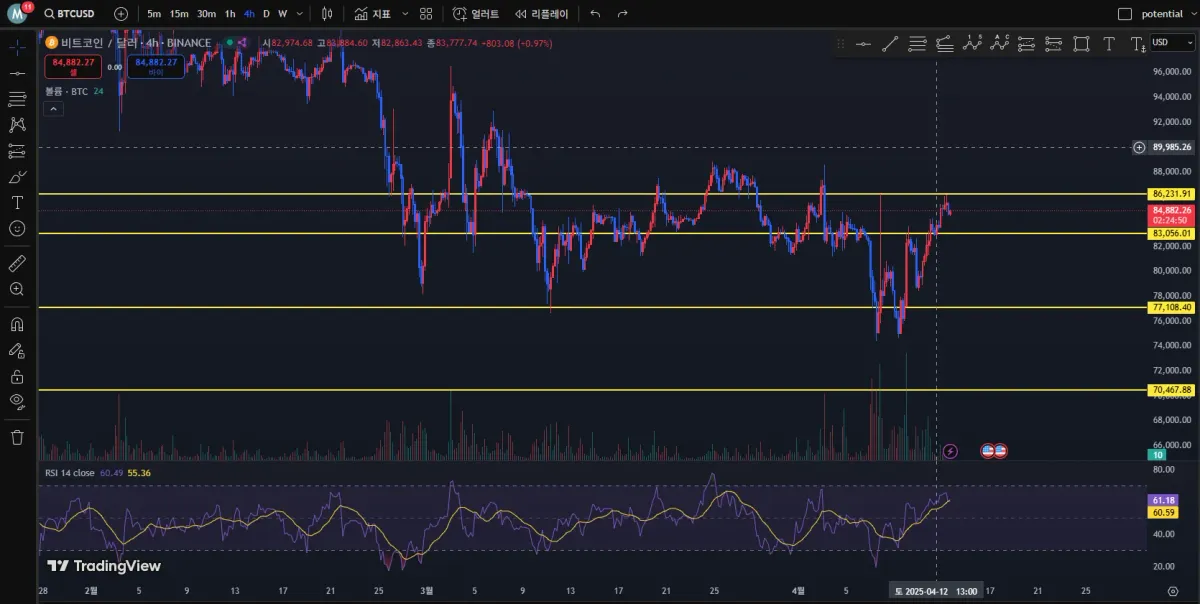Open the purple lightning event marker
This screenshot has height=604, width=1200.
coord(951,451)
